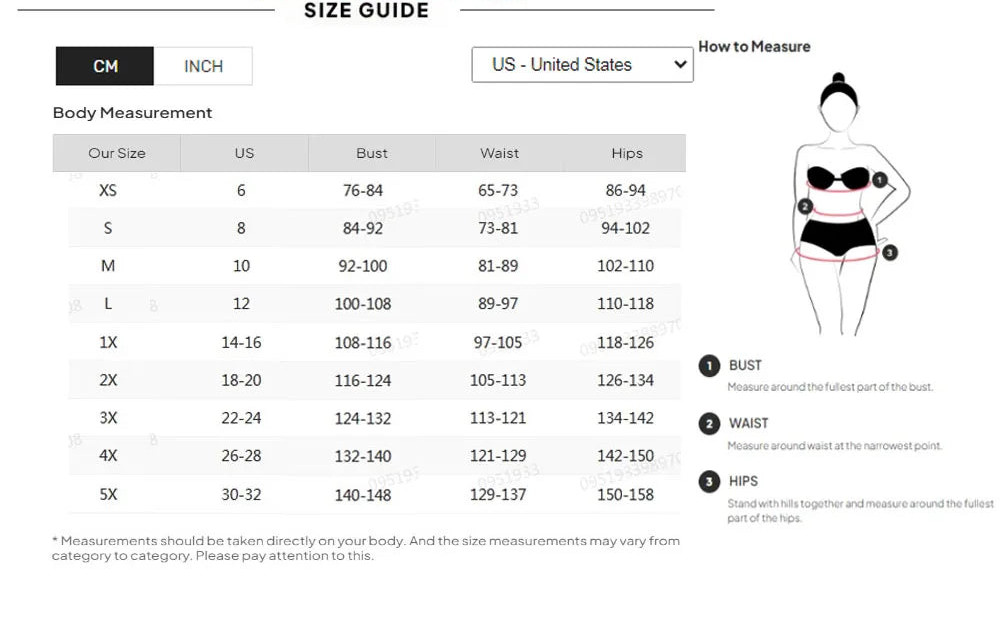Click the Bust column header
The image size is (1000, 617).
point(372,153)
